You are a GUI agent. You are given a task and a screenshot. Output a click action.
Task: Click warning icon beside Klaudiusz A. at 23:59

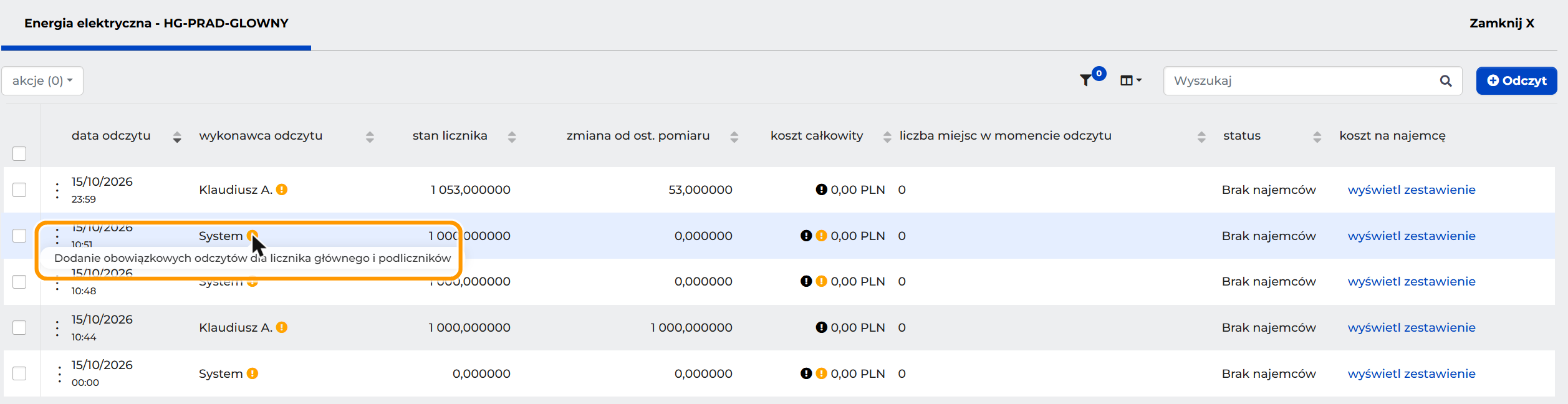click(282, 189)
